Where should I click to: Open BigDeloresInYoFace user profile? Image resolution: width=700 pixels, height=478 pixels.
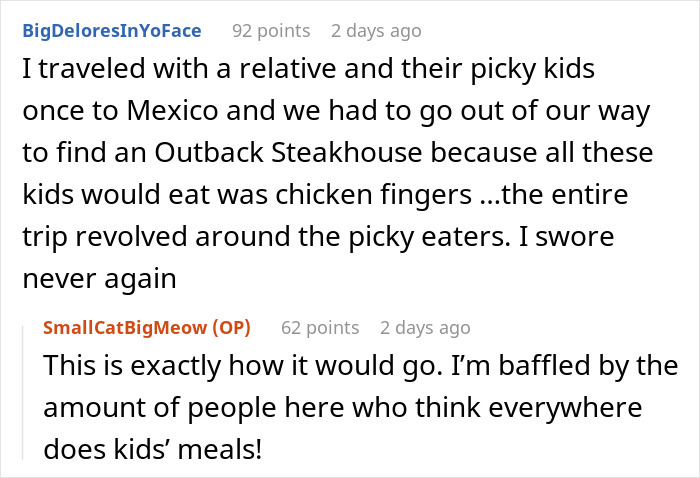click(x=110, y=31)
